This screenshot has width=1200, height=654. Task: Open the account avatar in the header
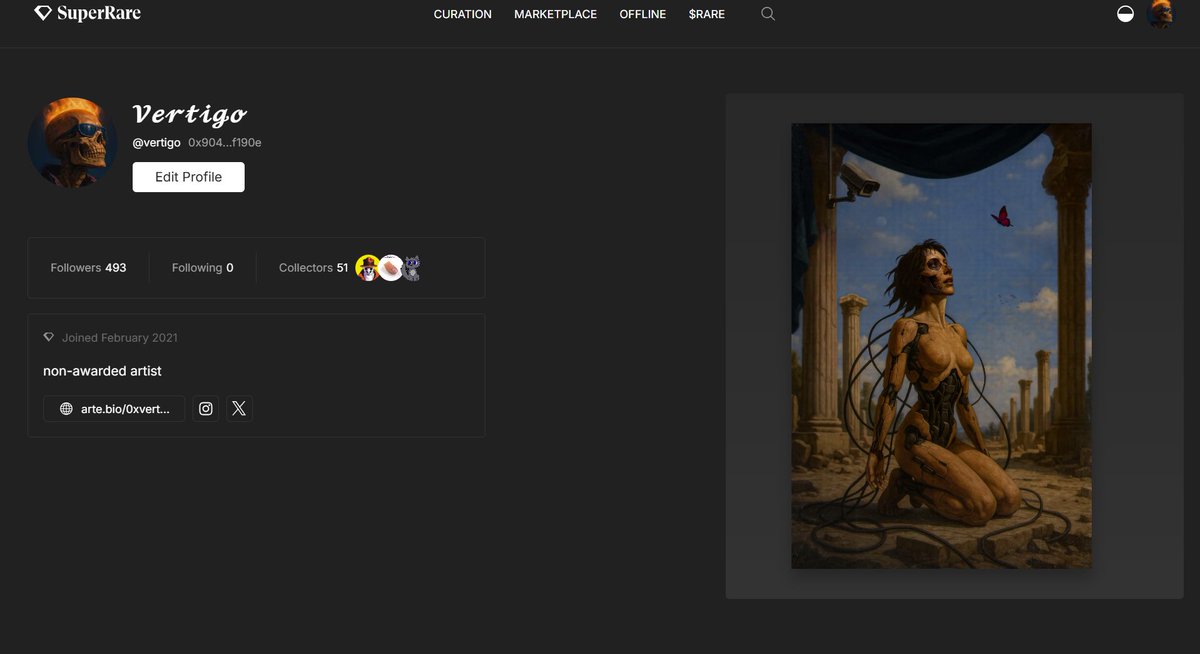(1161, 14)
